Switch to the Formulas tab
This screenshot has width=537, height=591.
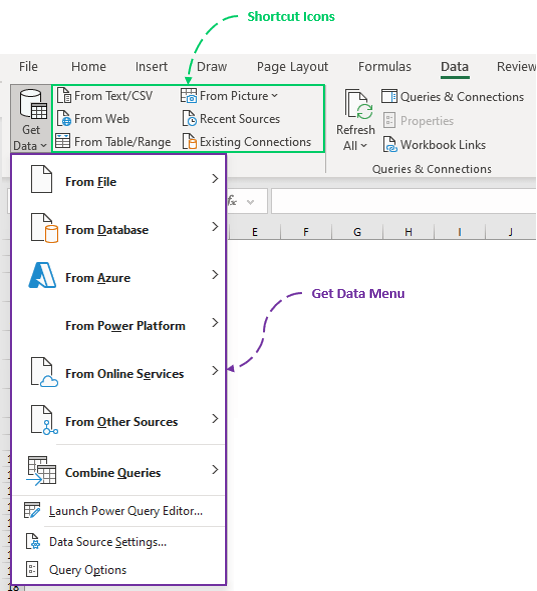tap(384, 66)
